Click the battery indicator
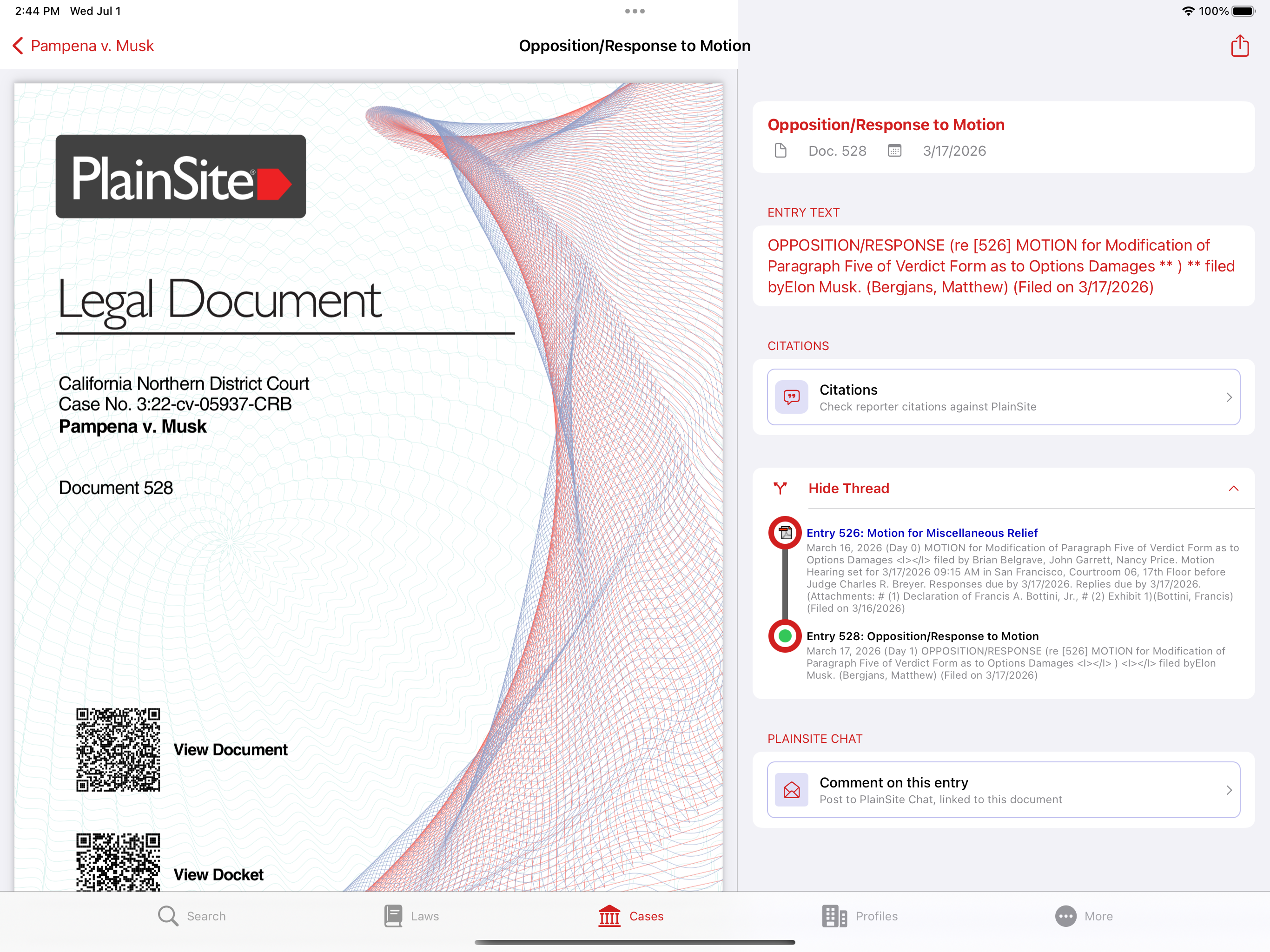 (1244, 11)
